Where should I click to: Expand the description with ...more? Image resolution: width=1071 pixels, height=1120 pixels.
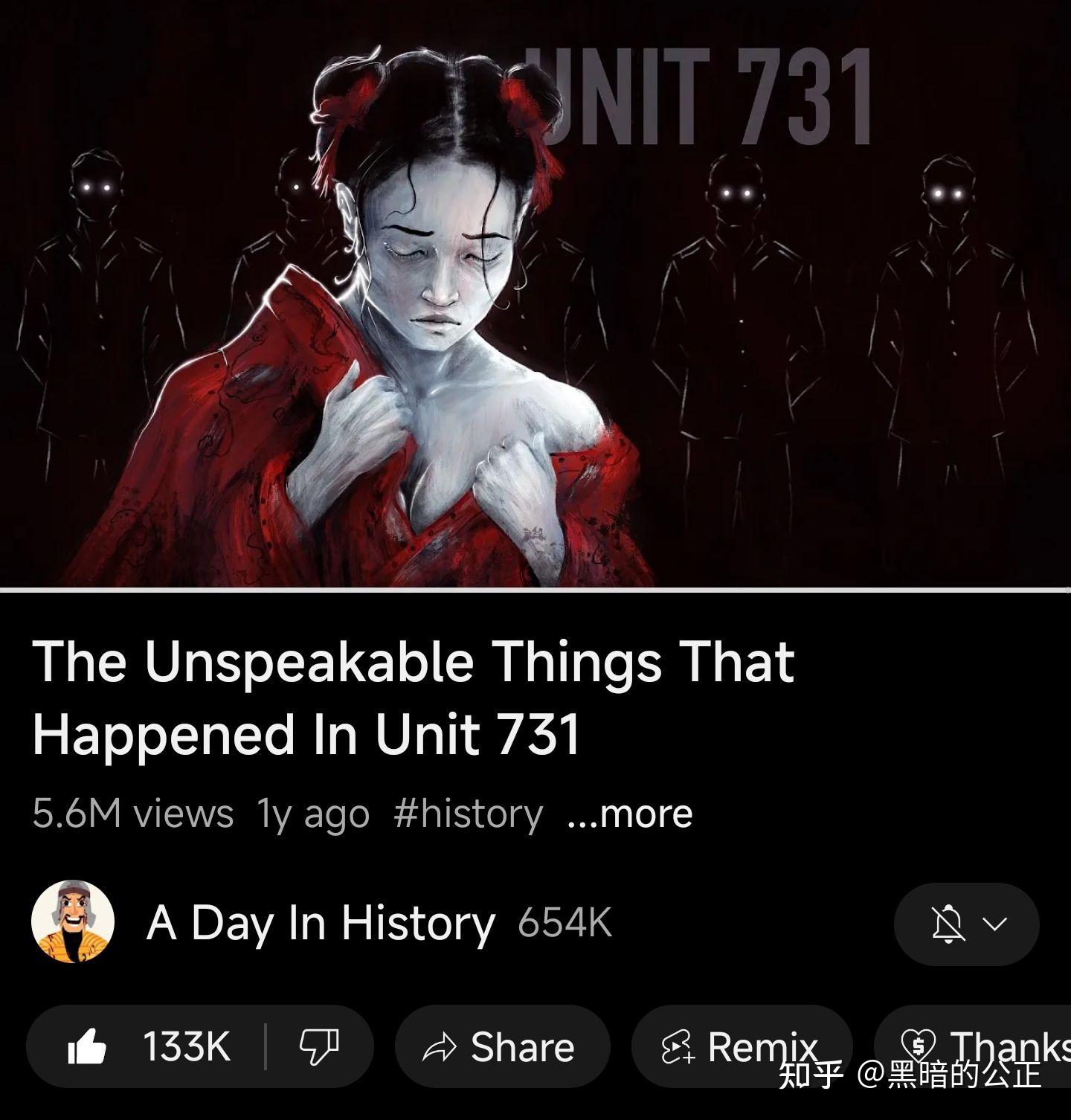click(630, 813)
